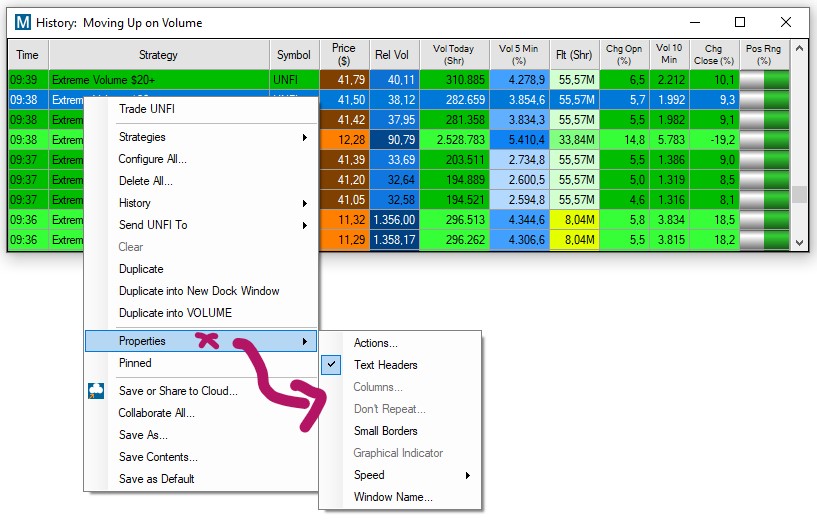Click the position range bar in top row

[766, 79]
